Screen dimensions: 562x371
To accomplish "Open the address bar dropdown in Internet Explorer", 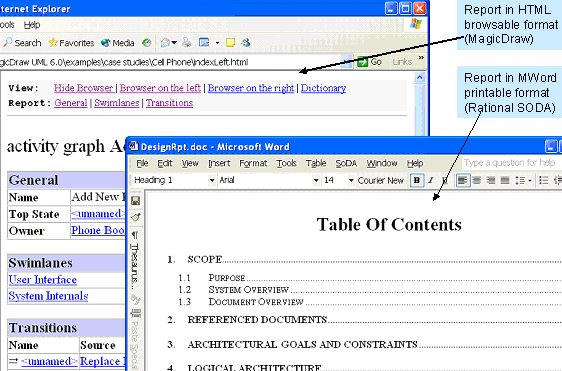I will coord(346,62).
